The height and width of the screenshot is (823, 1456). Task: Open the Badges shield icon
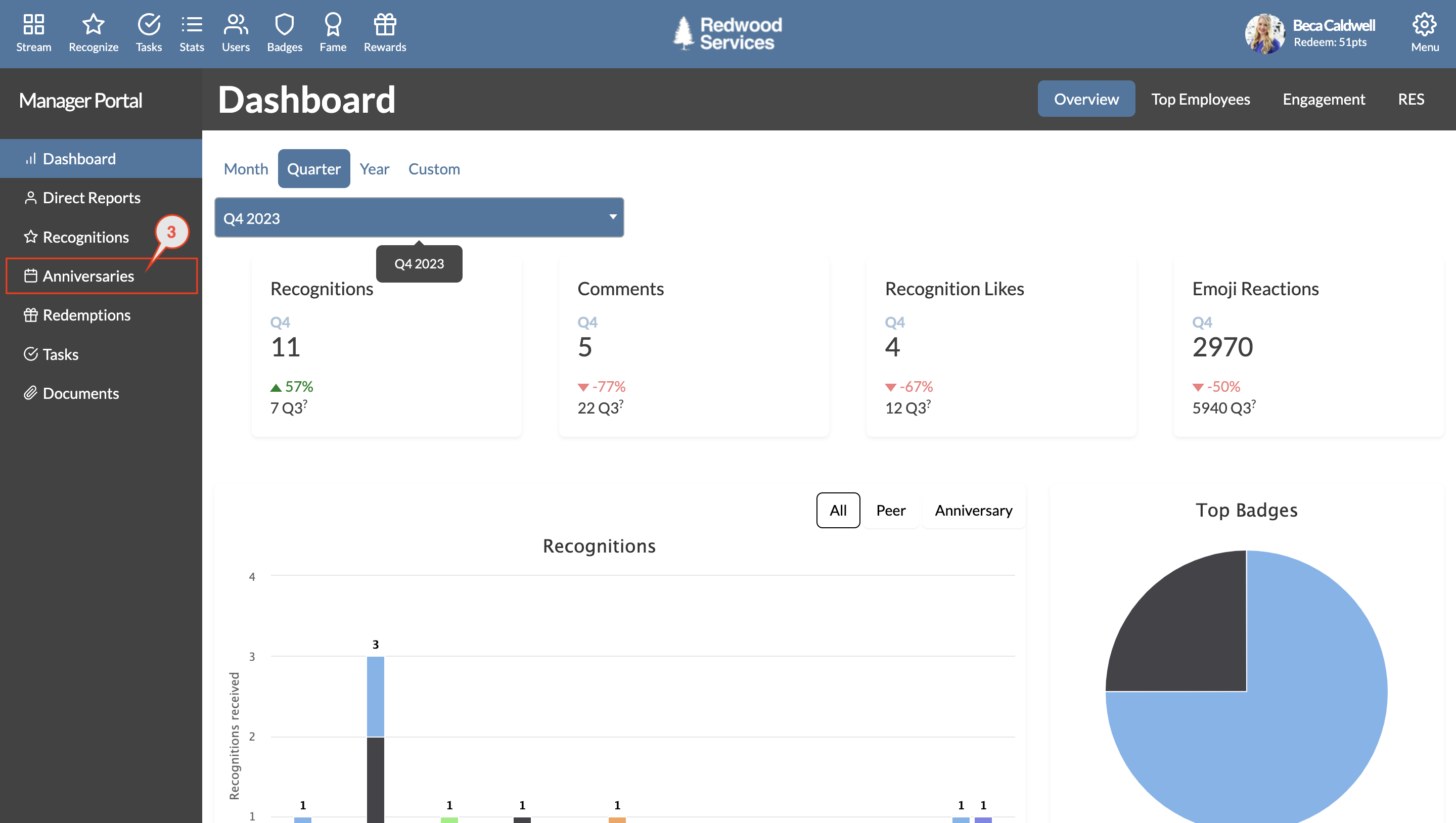[x=284, y=24]
